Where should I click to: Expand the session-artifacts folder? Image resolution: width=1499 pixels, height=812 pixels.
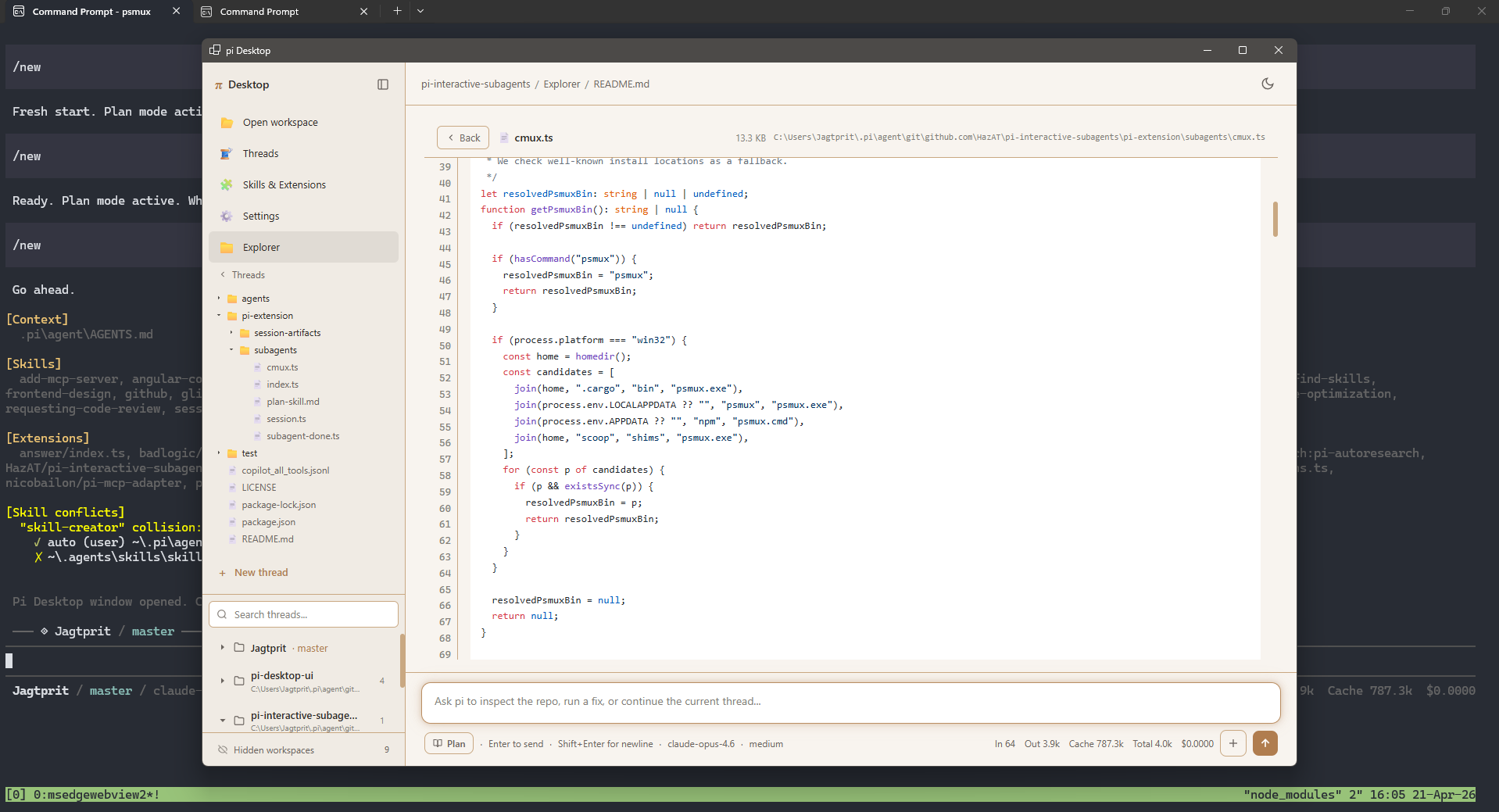tap(231, 333)
